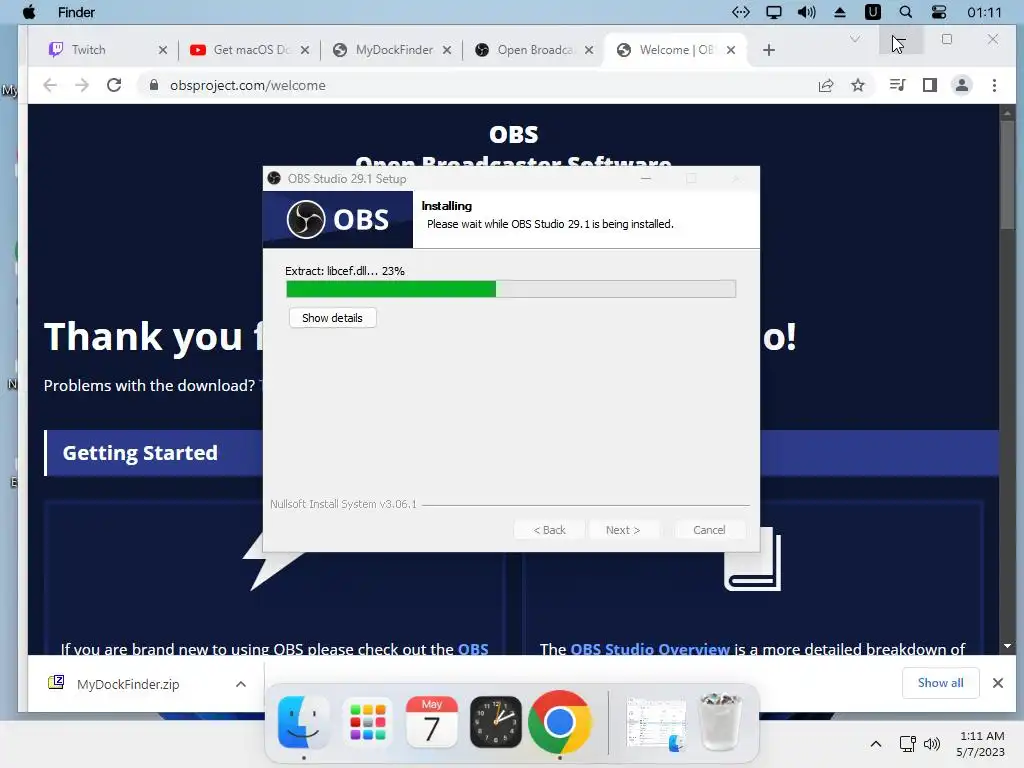
Task: Share this page icon
Action: 826,85
